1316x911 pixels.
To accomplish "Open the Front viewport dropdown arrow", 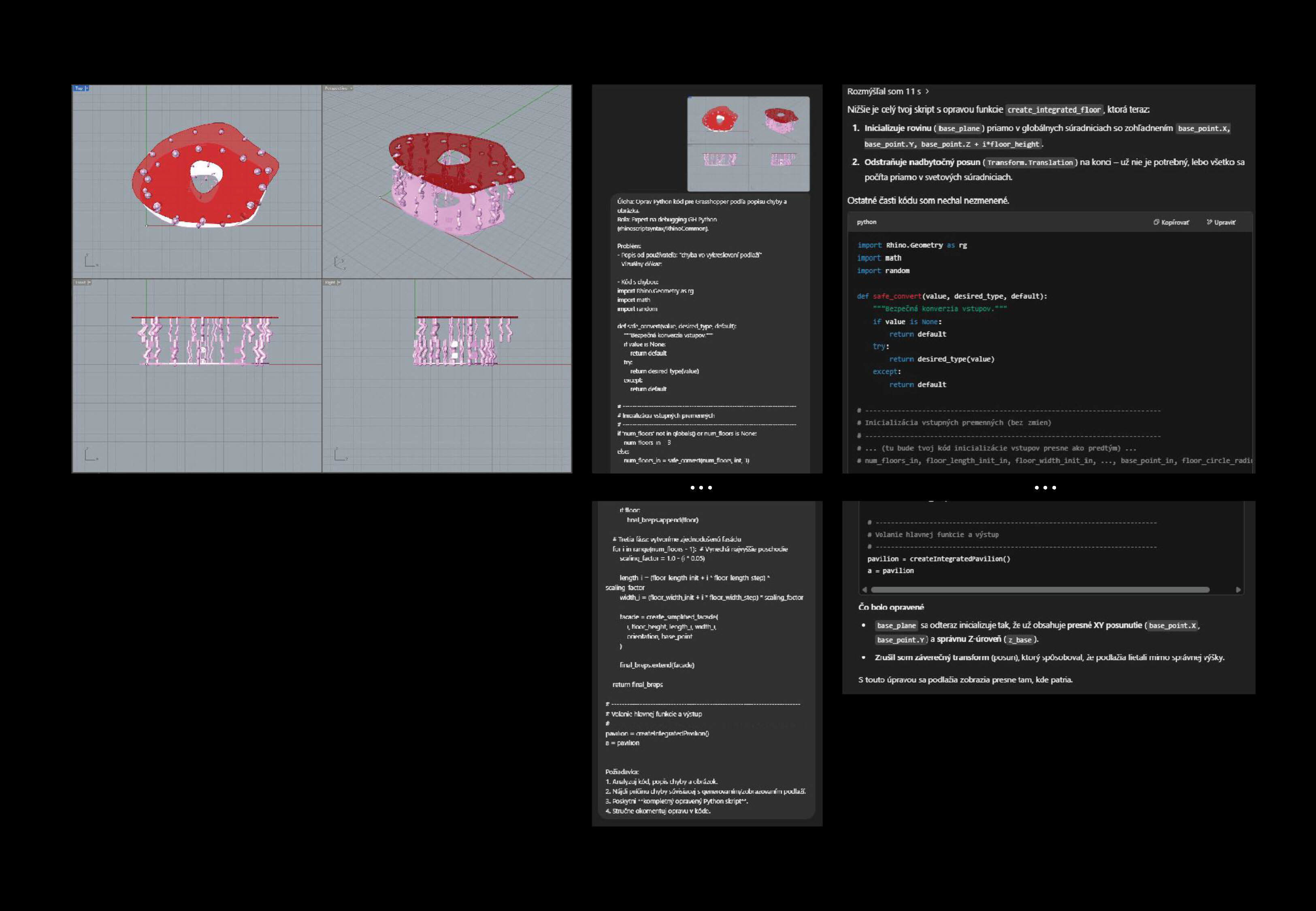I will 89,283.
